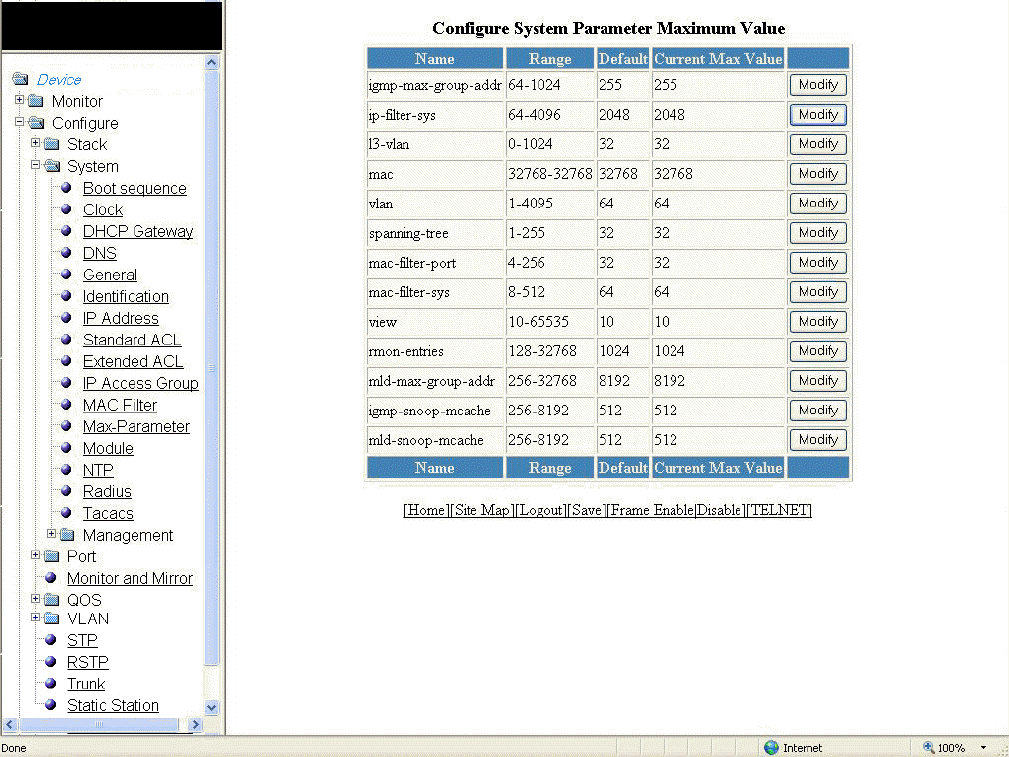Click the sidebar scroll up arrow
1009x757 pixels.
(x=211, y=63)
